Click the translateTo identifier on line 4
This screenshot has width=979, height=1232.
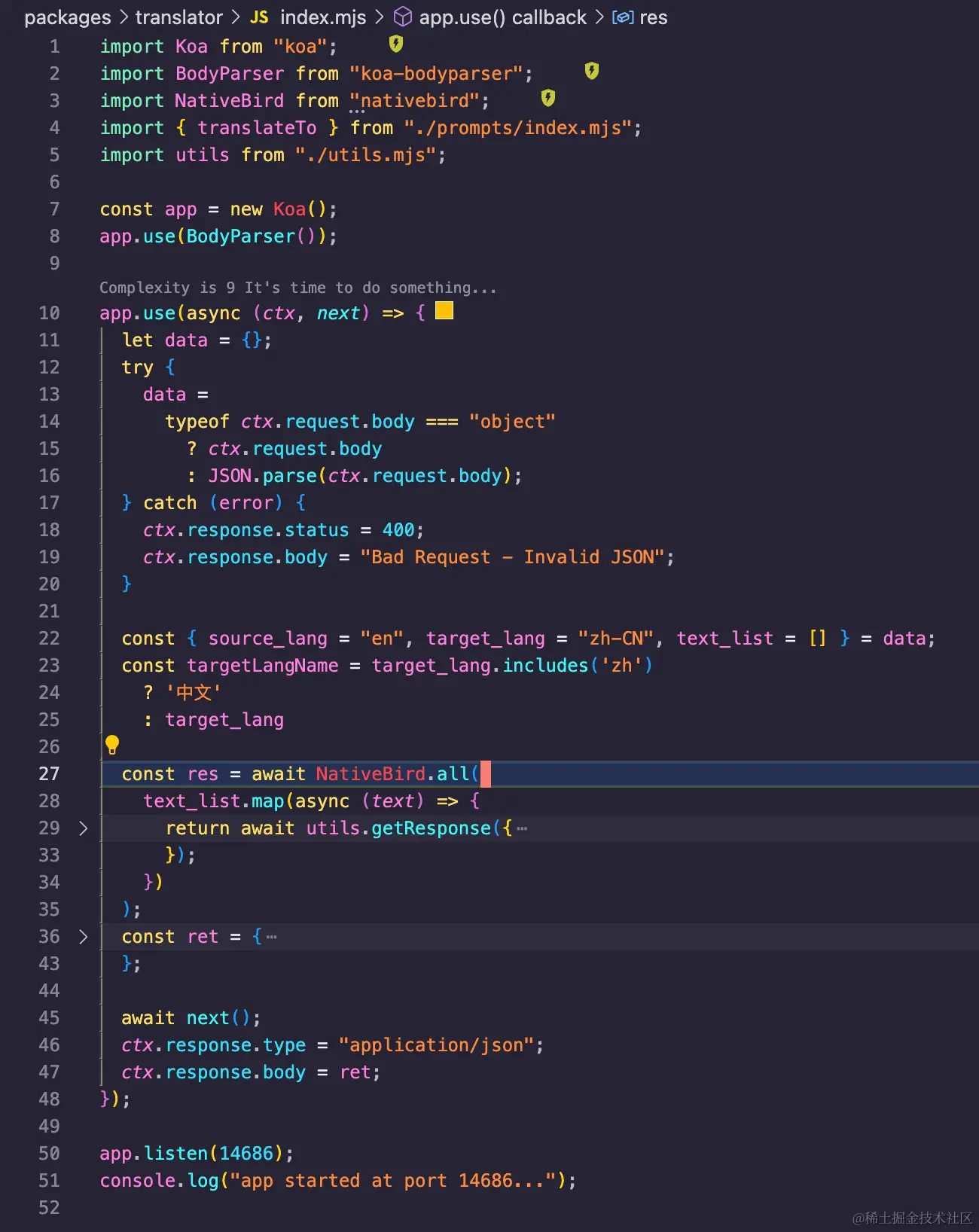(x=257, y=128)
